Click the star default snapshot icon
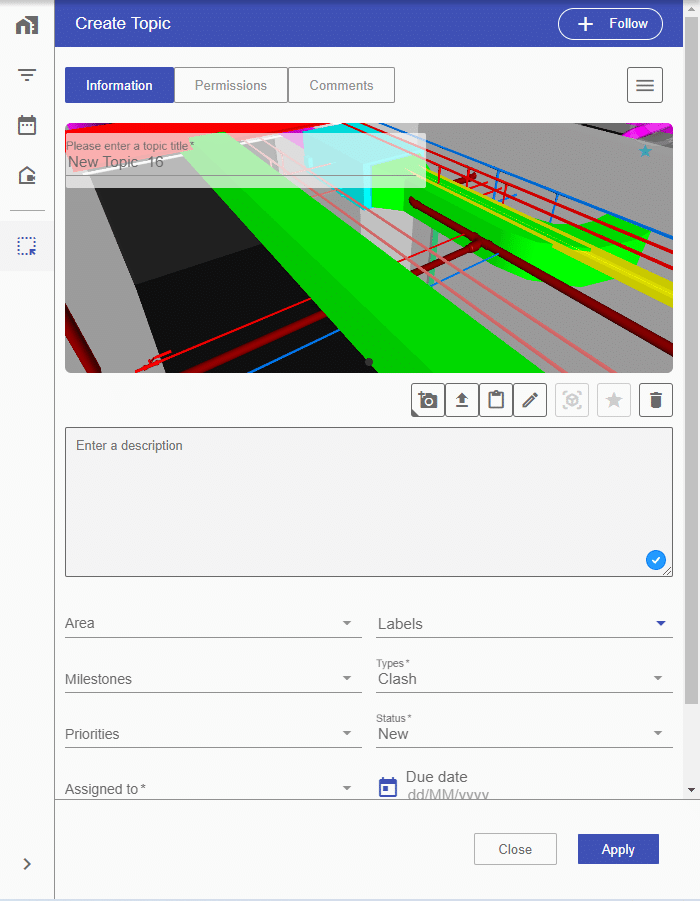The image size is (700, 901). click(614, 400)
